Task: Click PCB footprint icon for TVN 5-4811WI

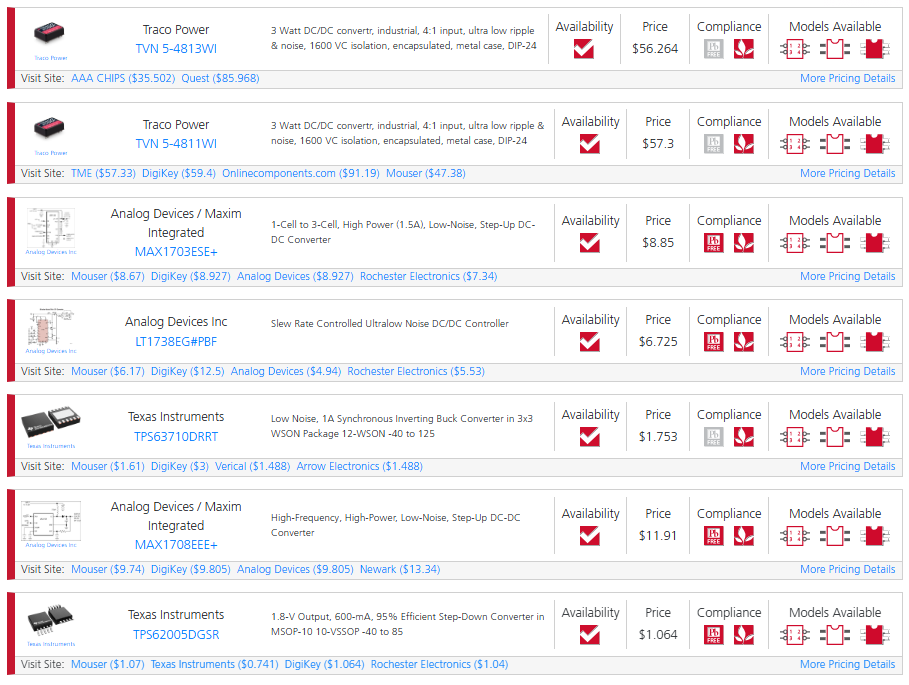Action: 834,144
